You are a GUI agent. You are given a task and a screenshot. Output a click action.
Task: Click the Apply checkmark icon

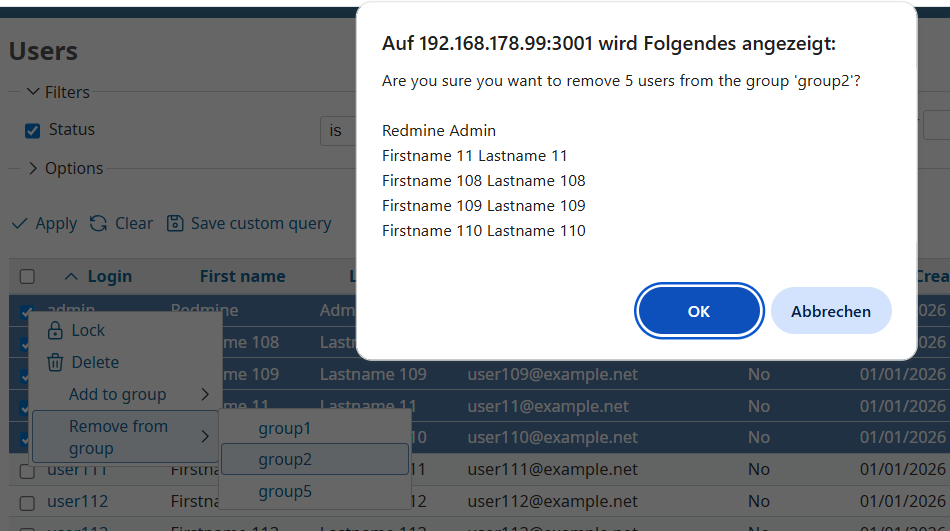[19, 224]
